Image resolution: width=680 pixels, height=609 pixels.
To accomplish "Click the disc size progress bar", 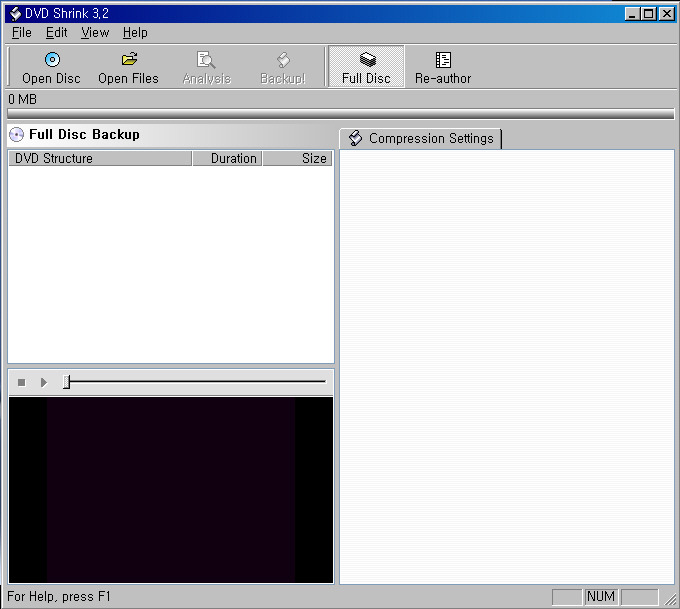I will 341,114.
